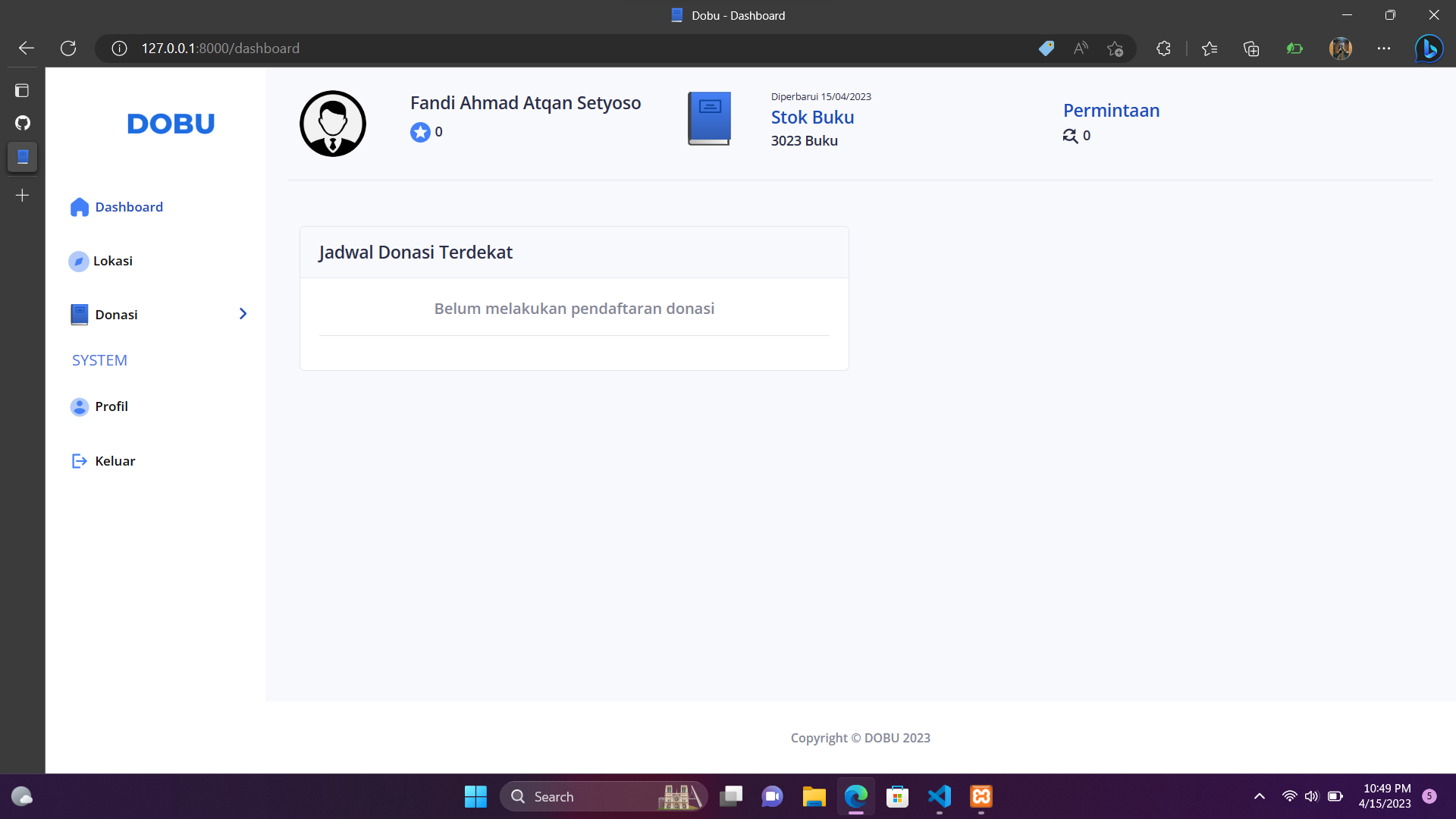Open the Stok Buku link
This screenshot has width=1456, height=819.
click(811, 117)
